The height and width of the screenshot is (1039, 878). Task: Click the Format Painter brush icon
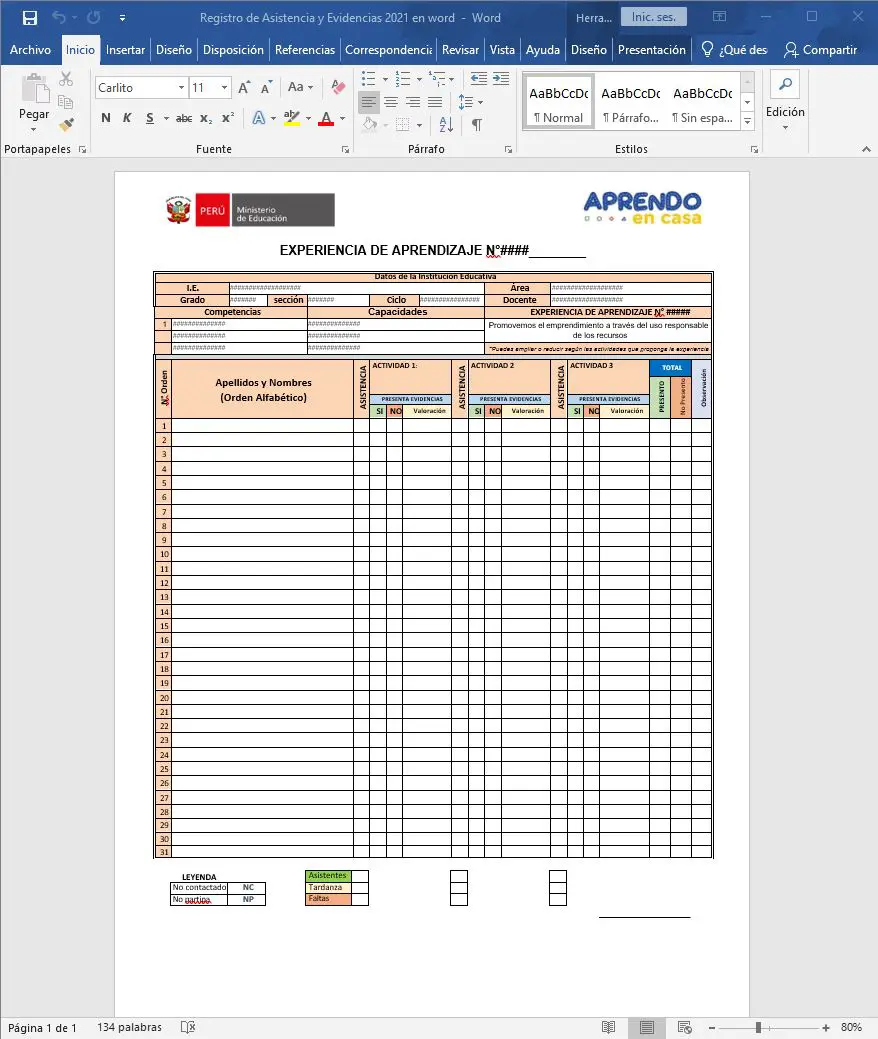pos(66,125)
